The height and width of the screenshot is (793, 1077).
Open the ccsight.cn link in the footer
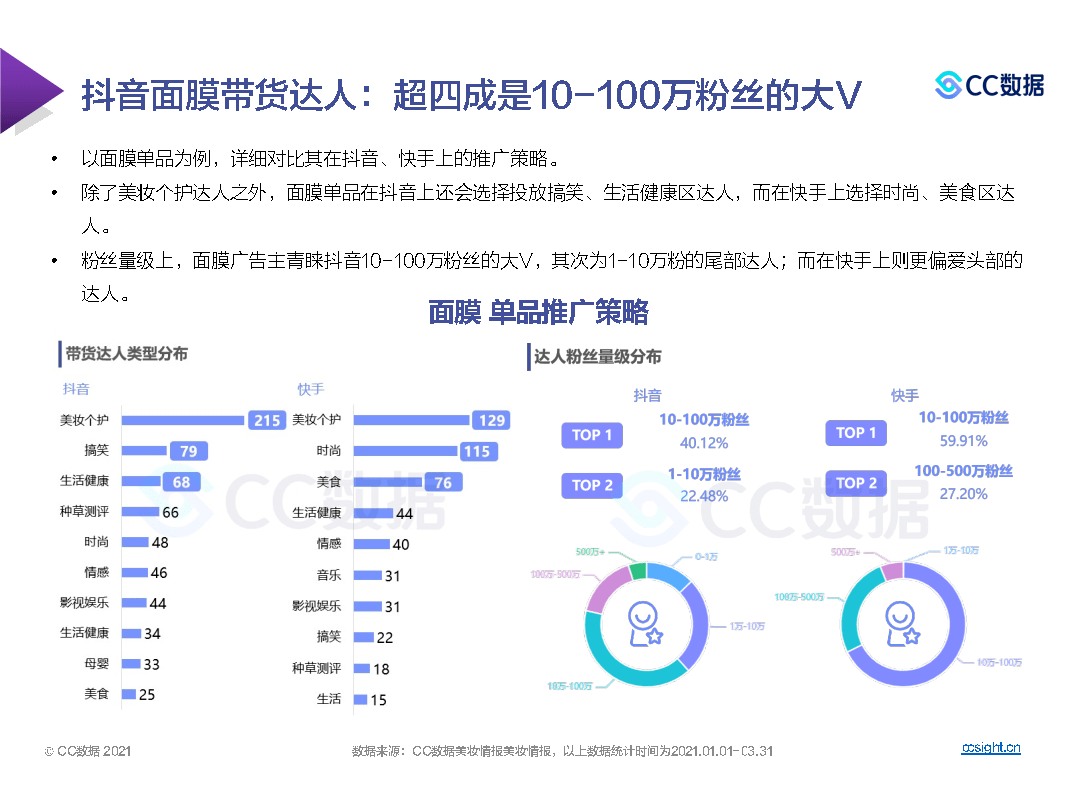[990, 748]
